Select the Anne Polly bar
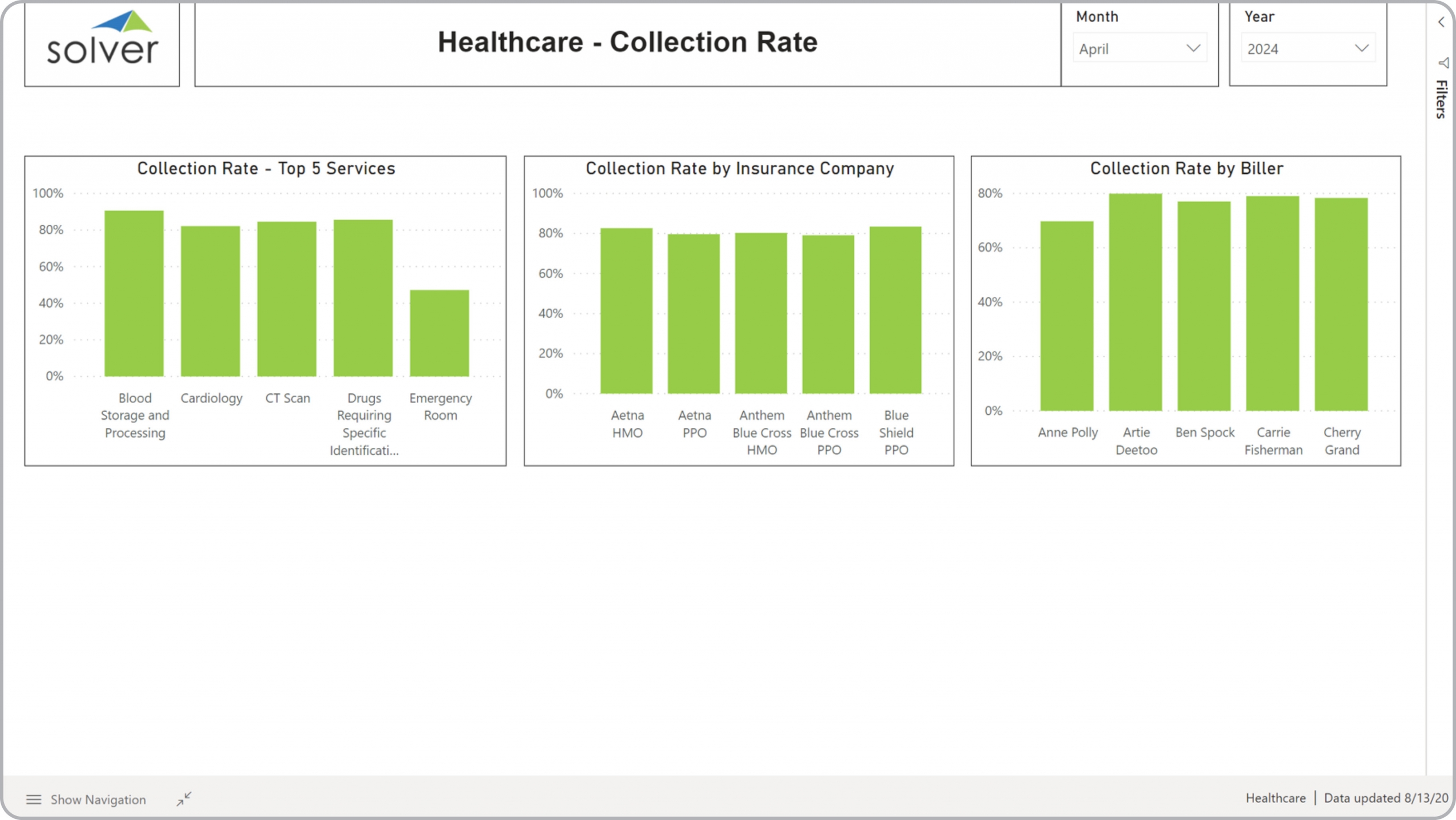Screen dimensions: 1456x820 1066,316
